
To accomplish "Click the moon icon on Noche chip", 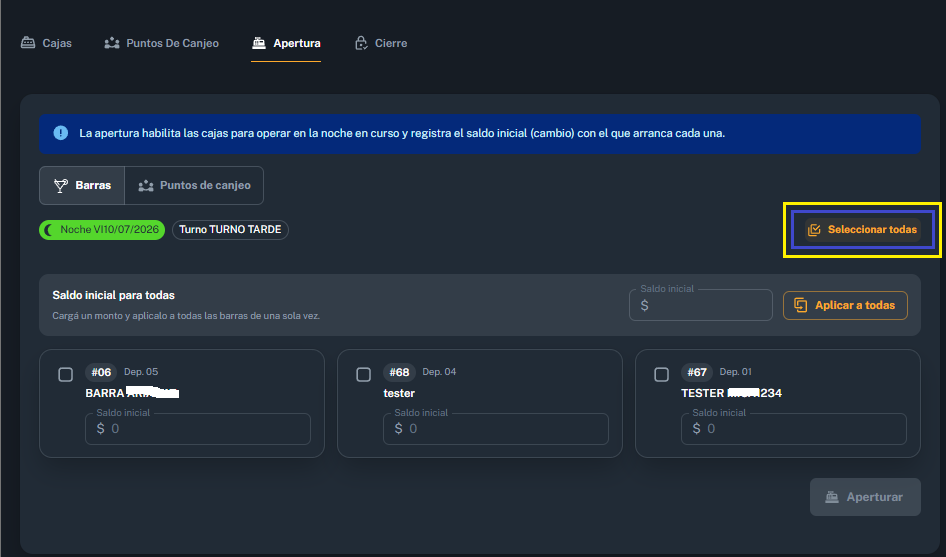I will [x=49, y=229].
